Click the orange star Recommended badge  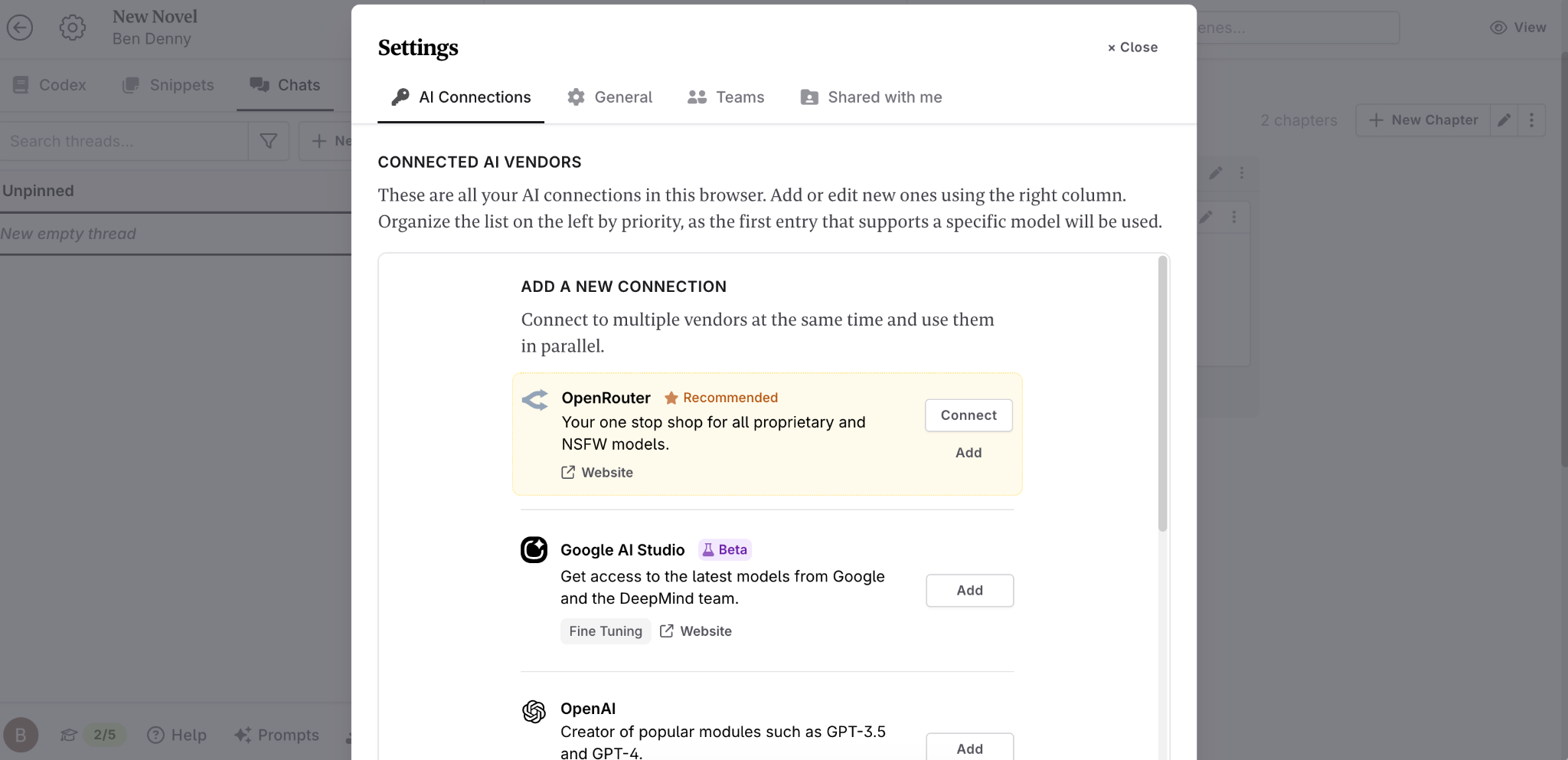(720, 398)
